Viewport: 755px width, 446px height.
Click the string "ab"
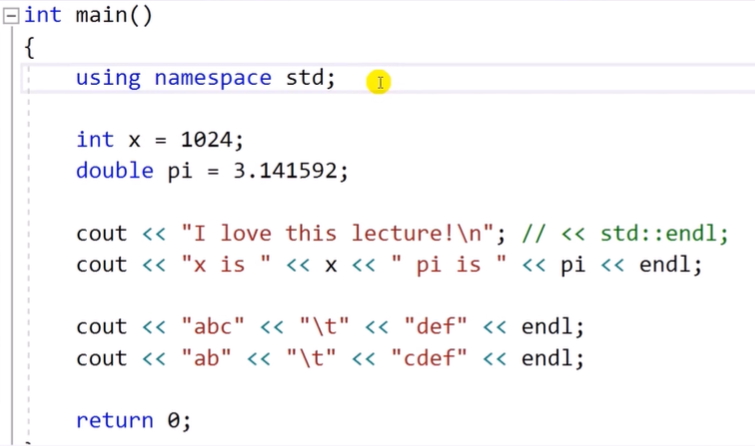tap(207, 358)
